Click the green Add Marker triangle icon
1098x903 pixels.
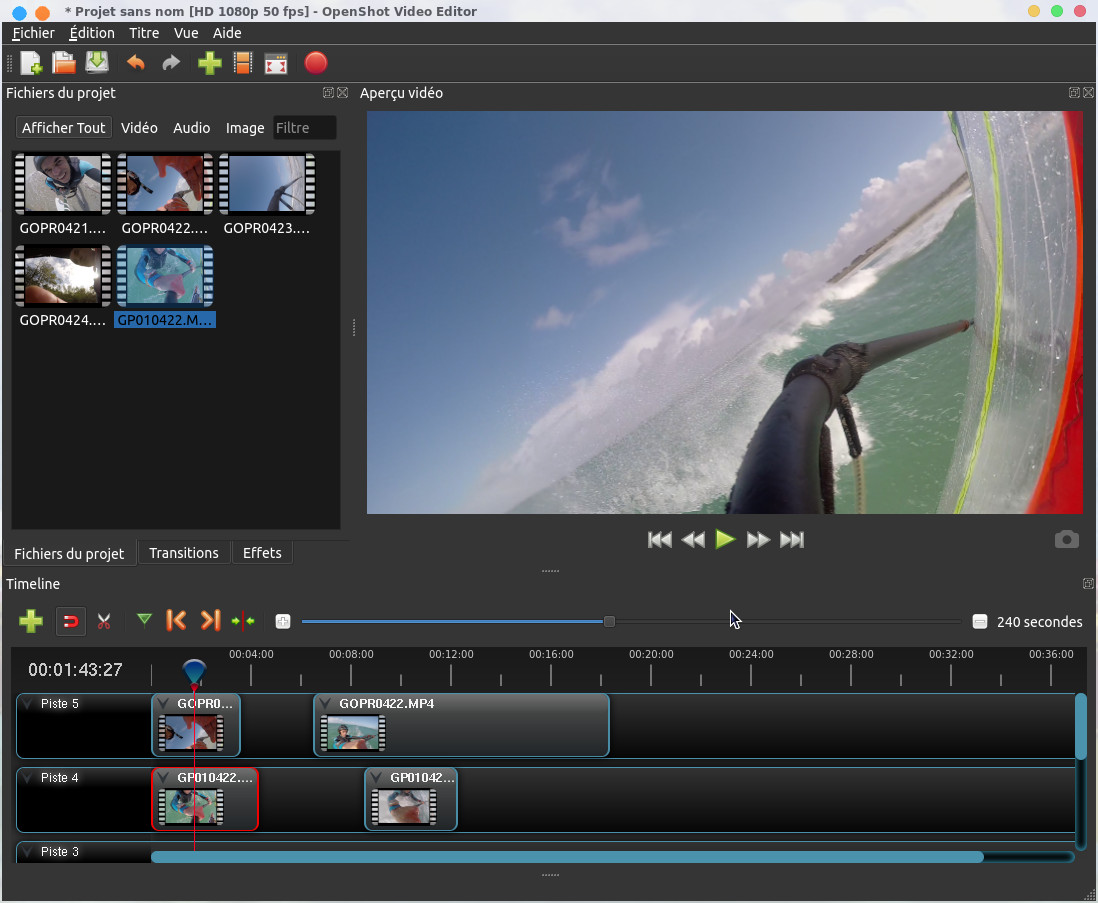(x=144, y=621)
